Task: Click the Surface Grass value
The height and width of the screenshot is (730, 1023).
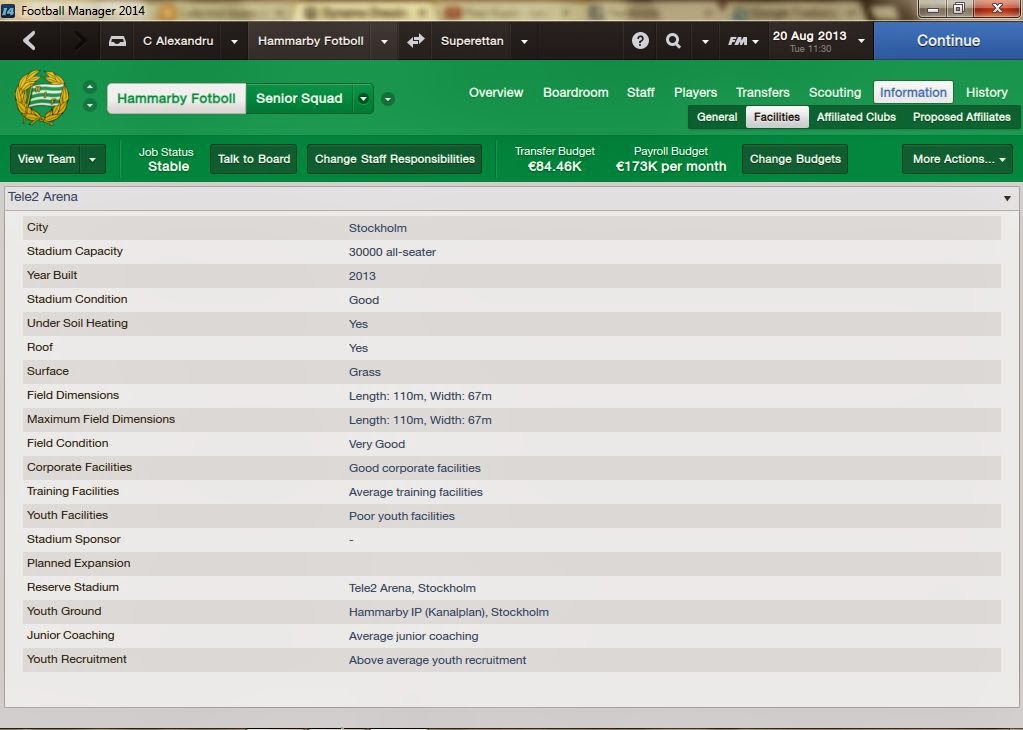Action: tap(365, 373)
